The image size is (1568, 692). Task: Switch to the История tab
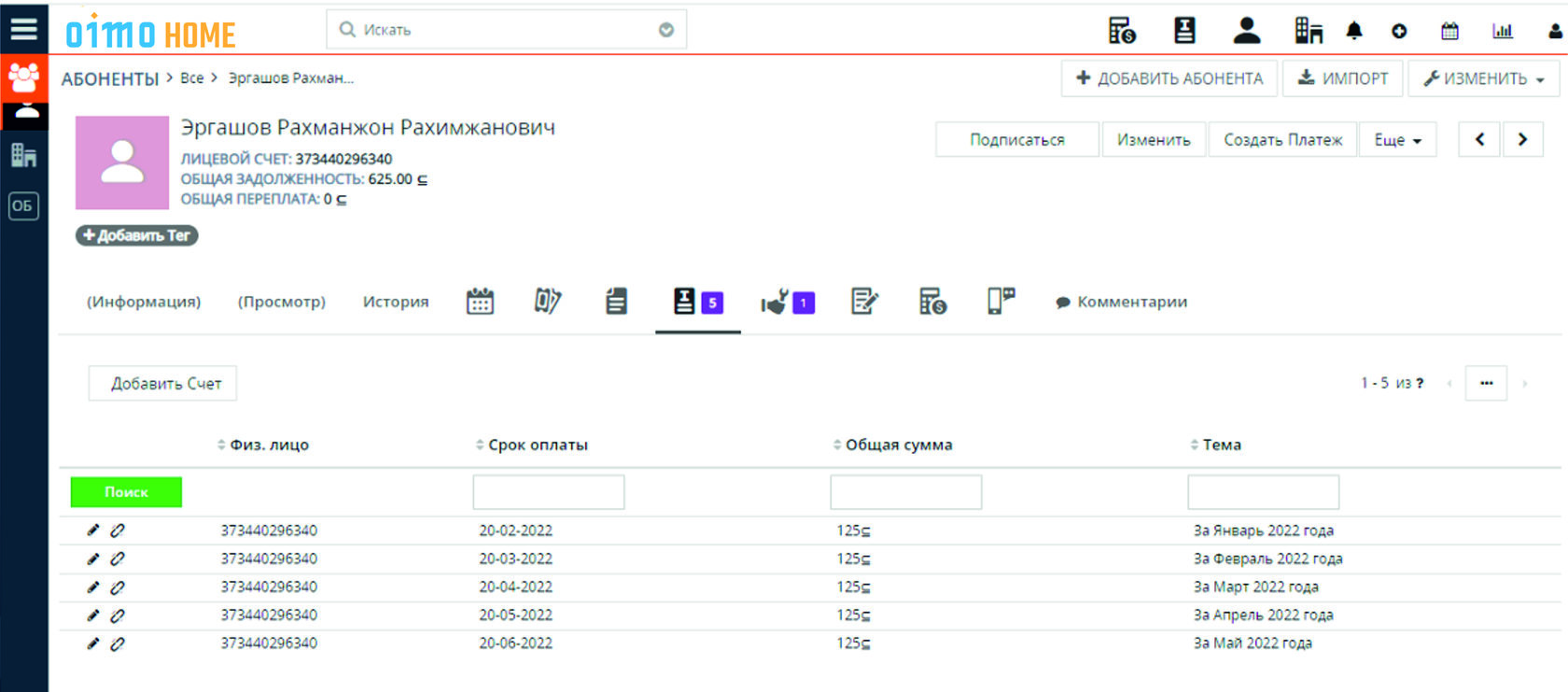396,302
